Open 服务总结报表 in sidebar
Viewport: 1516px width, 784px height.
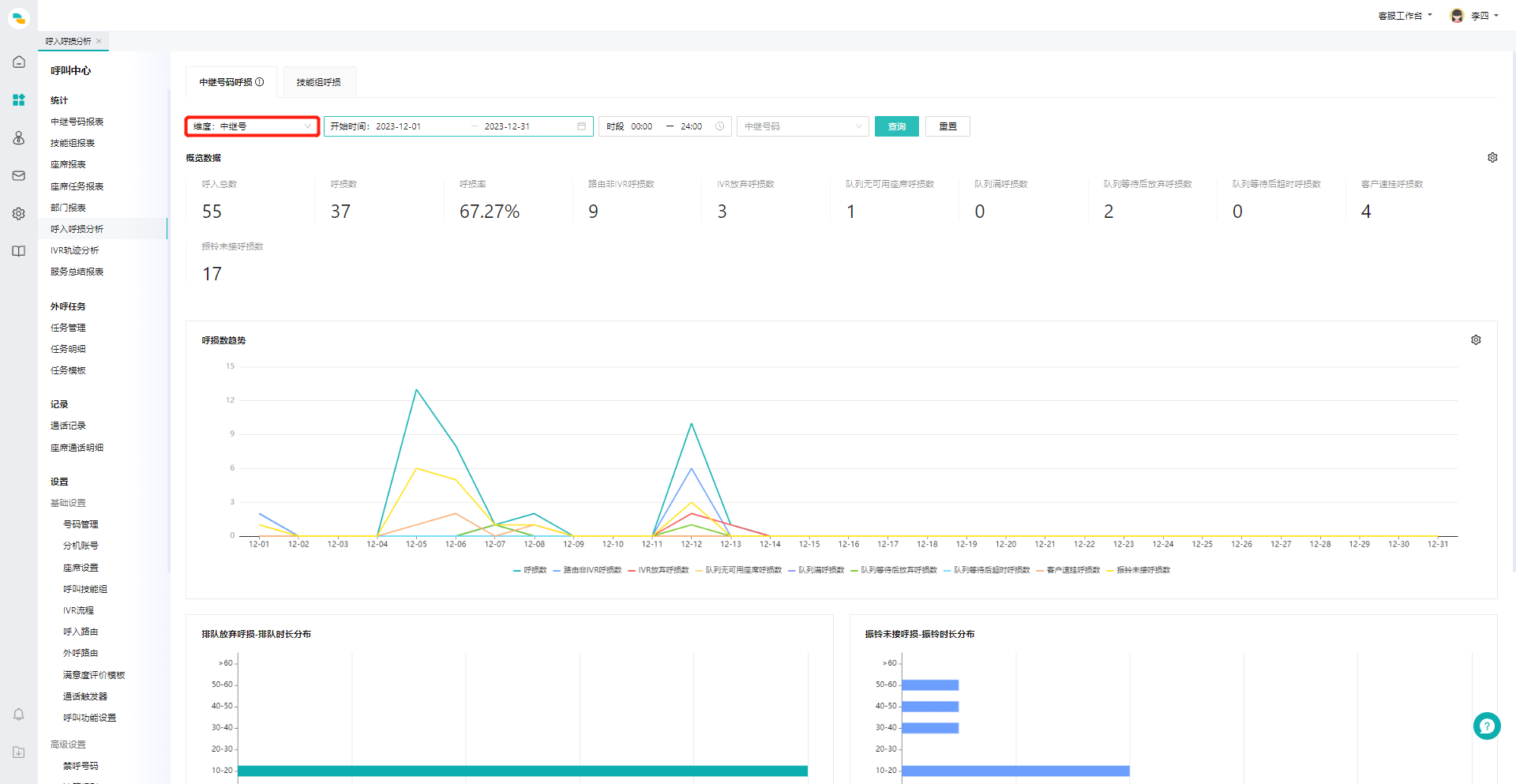click(x=77, y=272)
